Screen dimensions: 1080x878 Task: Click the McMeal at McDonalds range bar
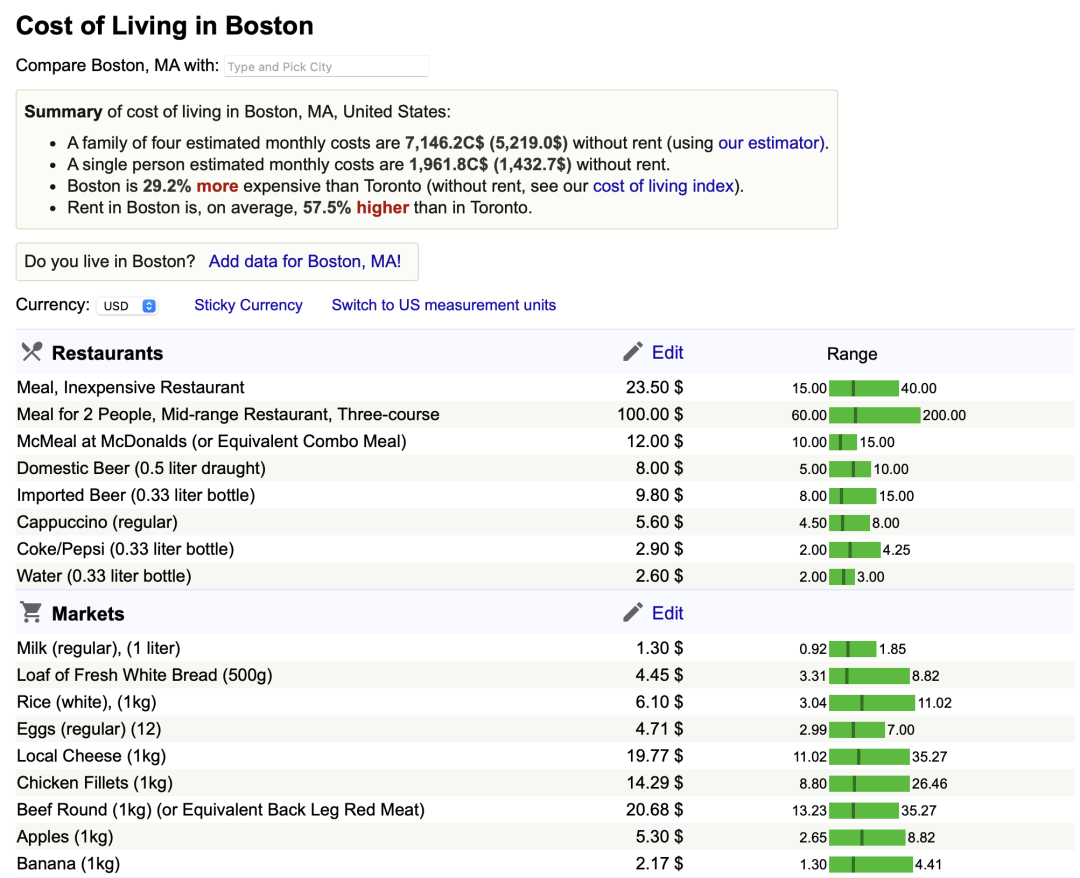coord(843,442)
